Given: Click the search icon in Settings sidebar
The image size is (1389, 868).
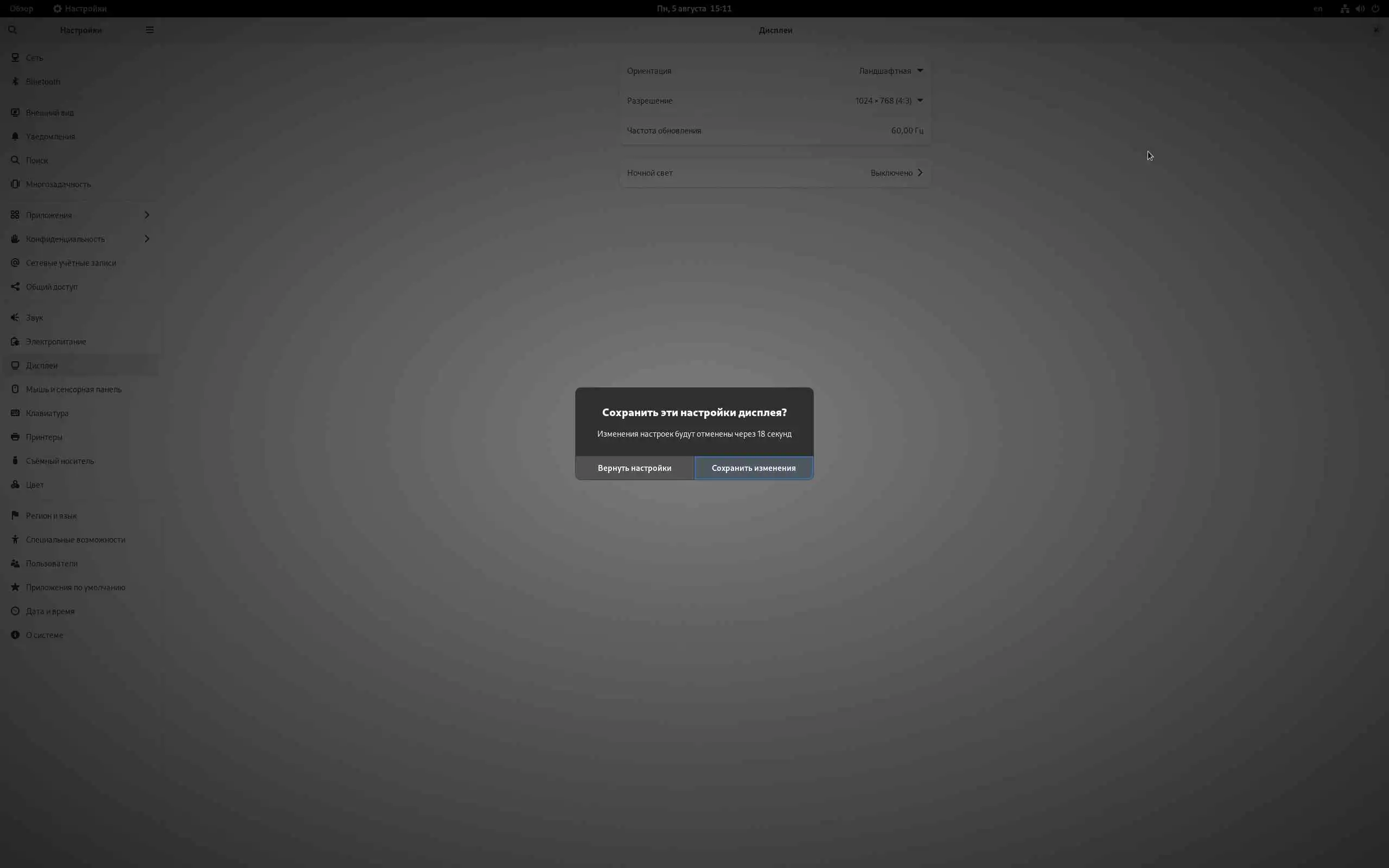Looking at the screenshot, I should (12, 30).
